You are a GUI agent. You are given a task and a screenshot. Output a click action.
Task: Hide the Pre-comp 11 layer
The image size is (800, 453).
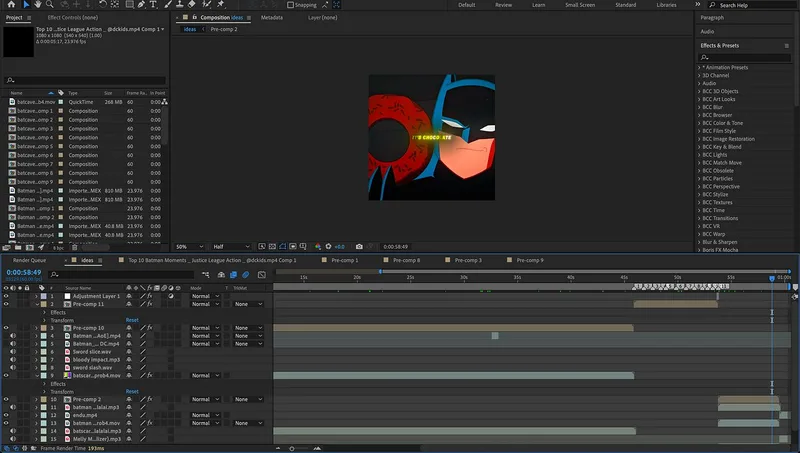[6, 304]
